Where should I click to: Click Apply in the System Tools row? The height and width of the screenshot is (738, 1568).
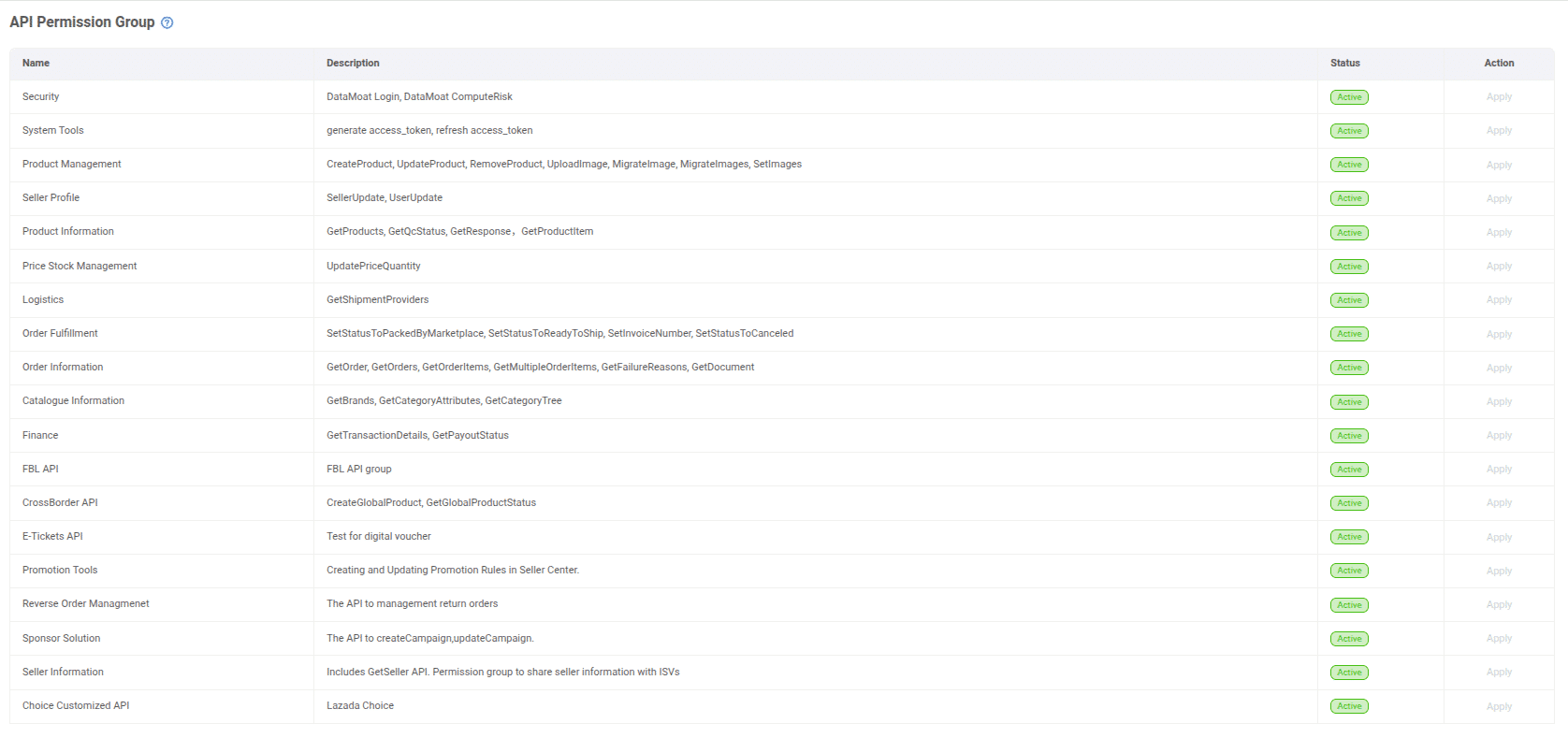(x=1499, y=131)
